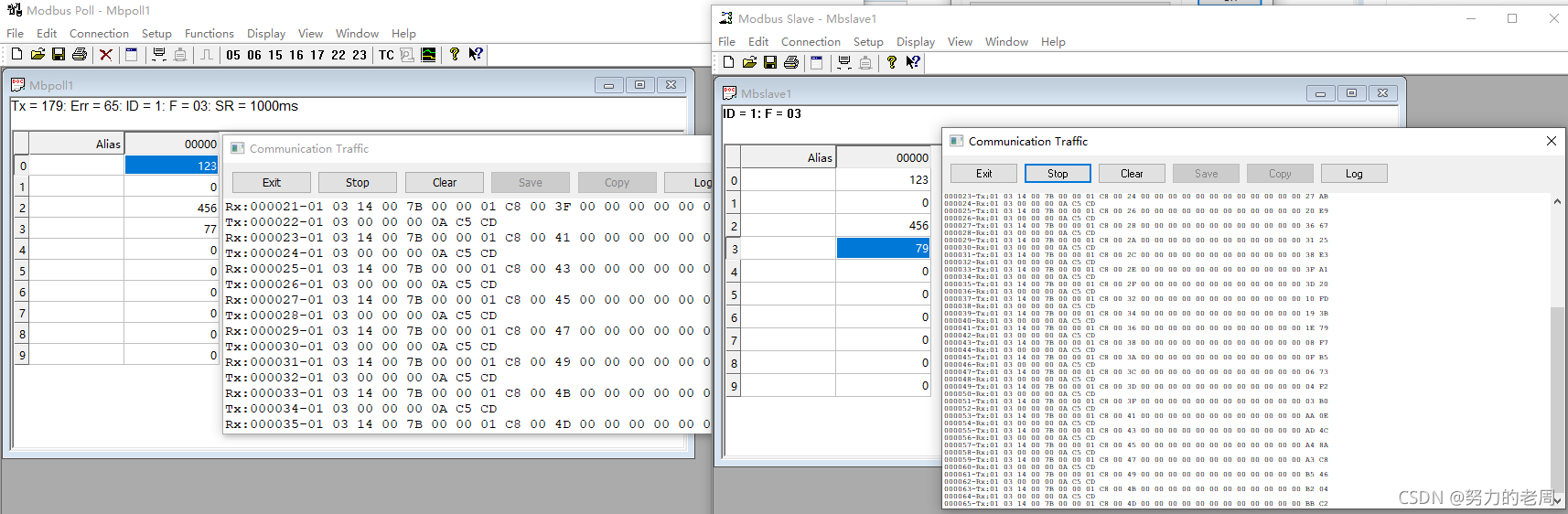Open the Setup menu in Modbus Slave

pyautogui.click(x=868, y=41)
